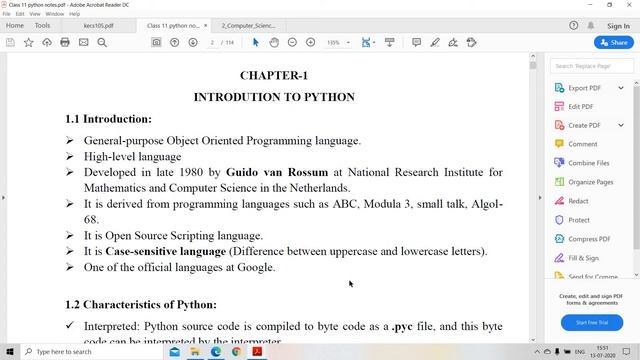Open Chrome from the taskbar
This screenshot has height=360, width=640.
236,351
